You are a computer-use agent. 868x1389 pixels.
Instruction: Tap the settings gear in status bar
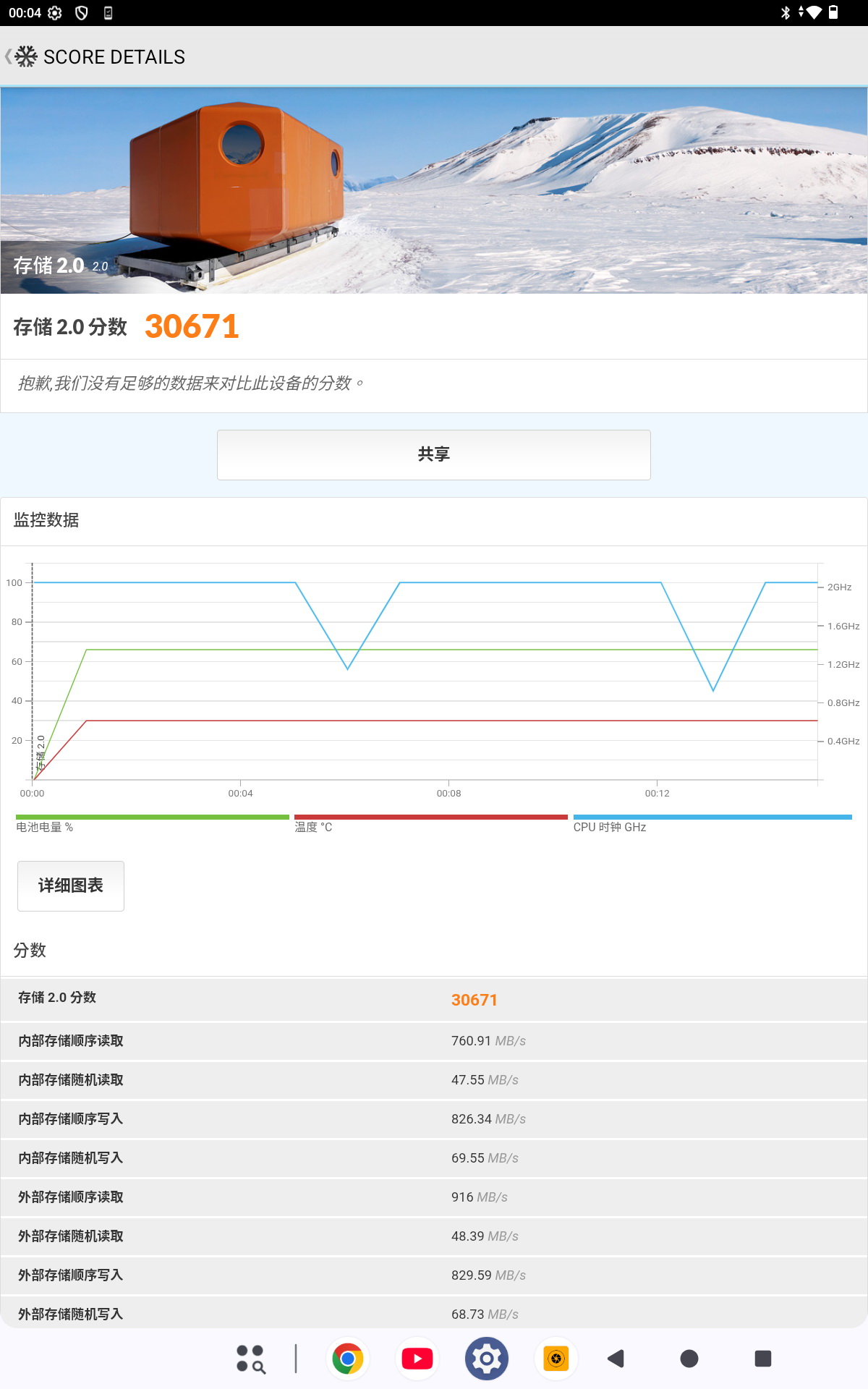55,13
